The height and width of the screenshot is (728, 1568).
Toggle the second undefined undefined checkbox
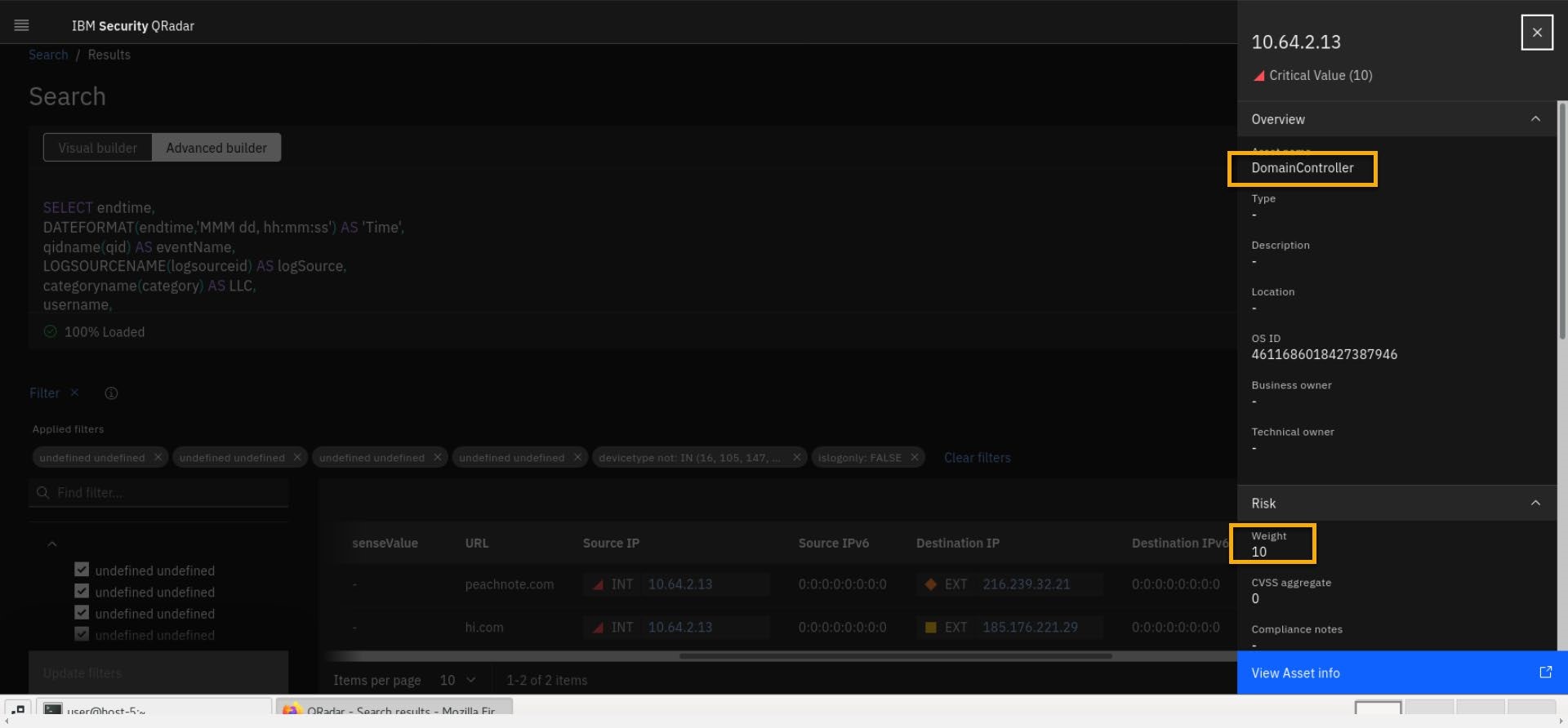(82, 591)
